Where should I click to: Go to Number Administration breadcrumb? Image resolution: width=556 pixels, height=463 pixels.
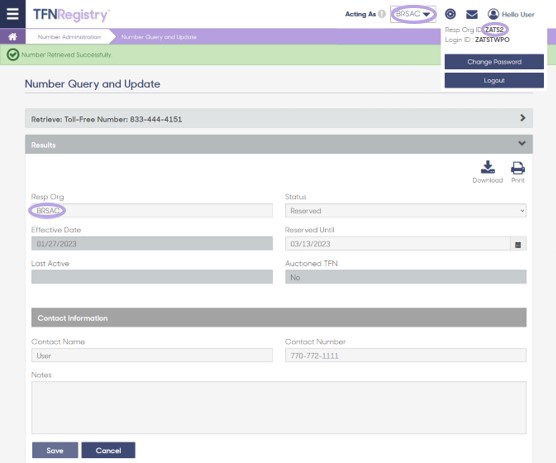click(x=69, y=37)
